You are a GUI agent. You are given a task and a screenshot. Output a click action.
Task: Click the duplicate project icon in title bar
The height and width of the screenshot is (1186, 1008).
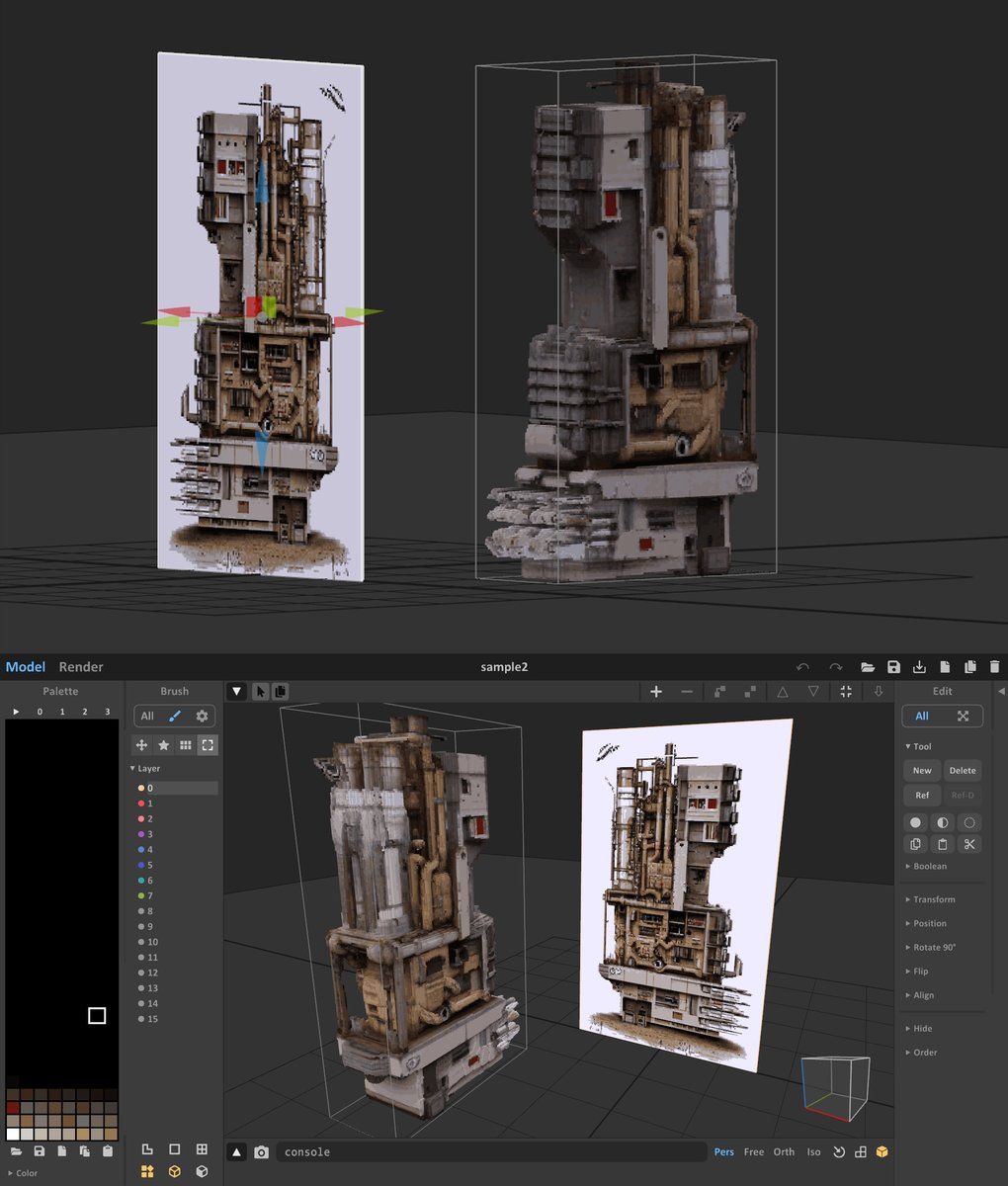click(969, 667)
